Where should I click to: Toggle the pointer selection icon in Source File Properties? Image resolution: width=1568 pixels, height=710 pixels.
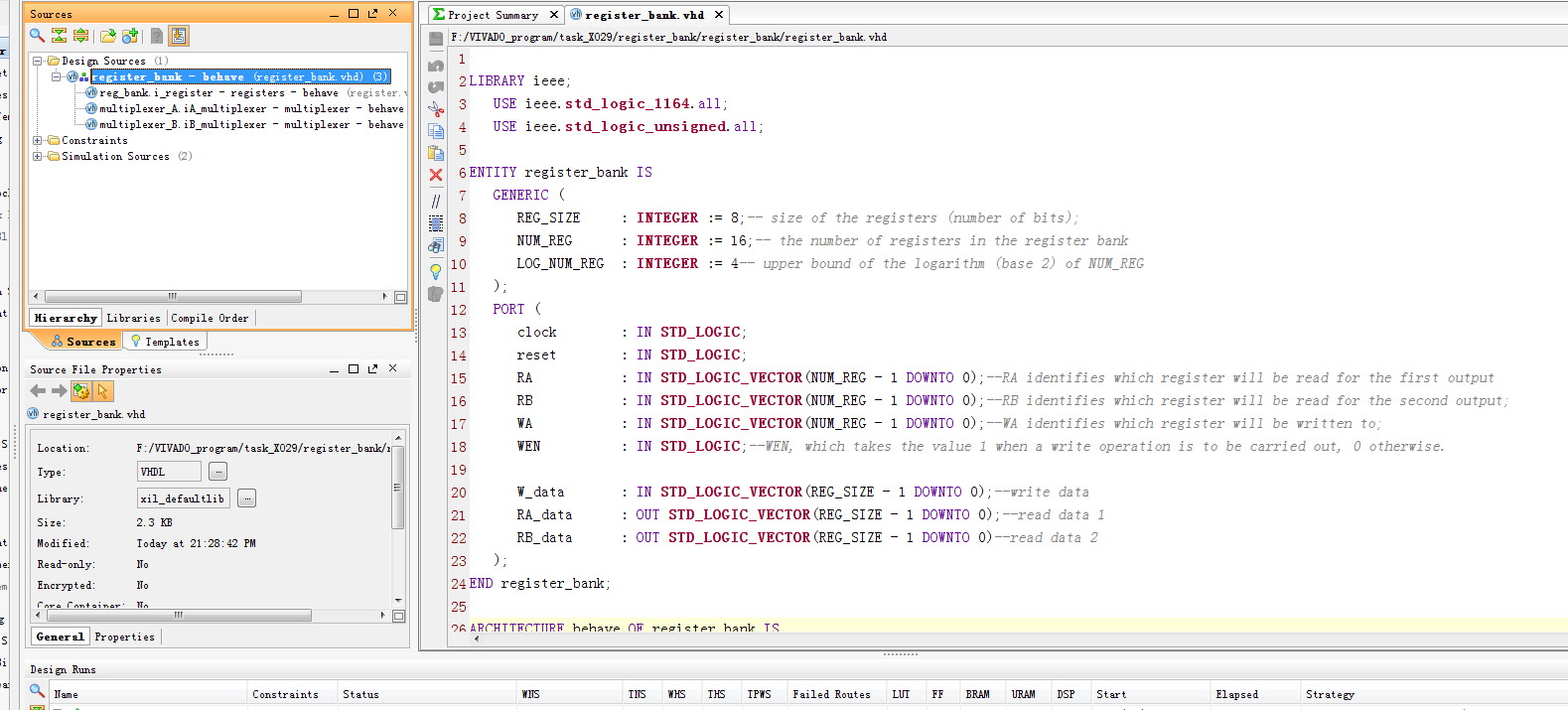[103, 391]
